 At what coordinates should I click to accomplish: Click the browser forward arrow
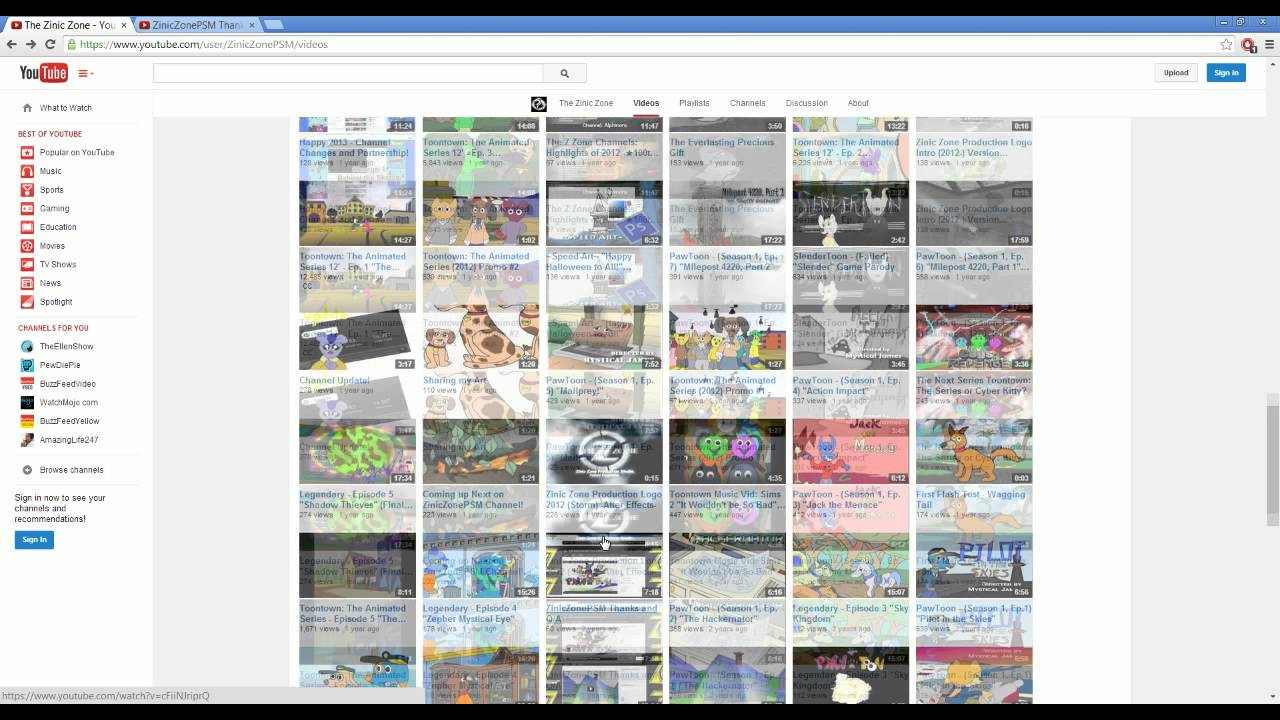tap(31, 44)
